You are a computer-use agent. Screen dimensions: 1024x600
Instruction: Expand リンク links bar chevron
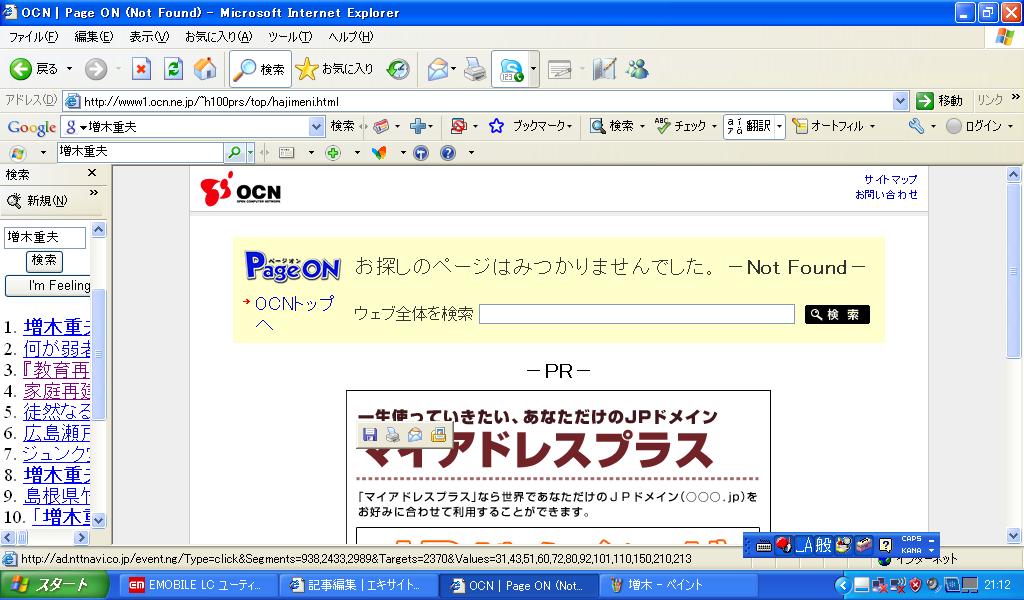coord(1016,97)
